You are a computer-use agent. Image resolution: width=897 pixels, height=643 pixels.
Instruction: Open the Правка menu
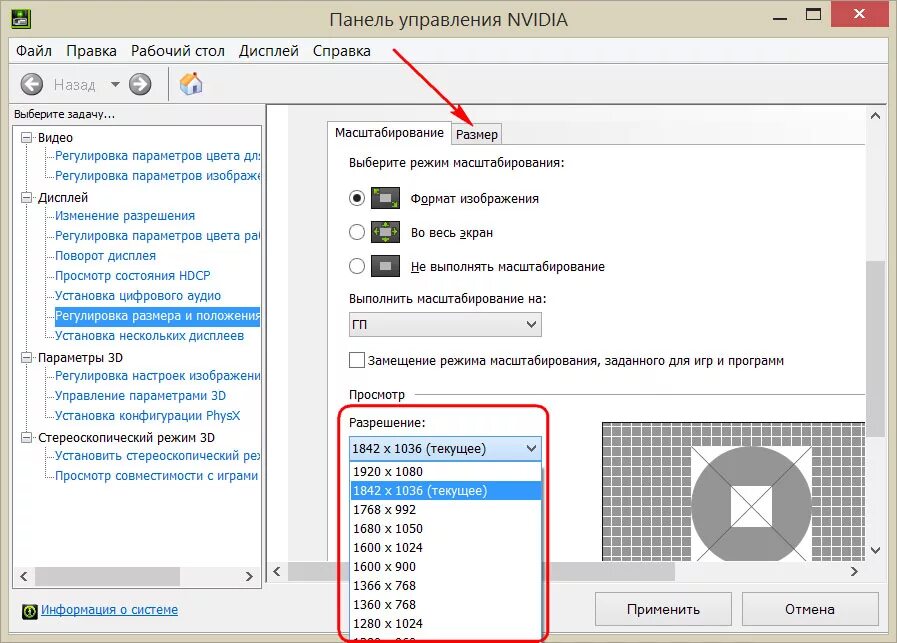click(x=92, y=51)
